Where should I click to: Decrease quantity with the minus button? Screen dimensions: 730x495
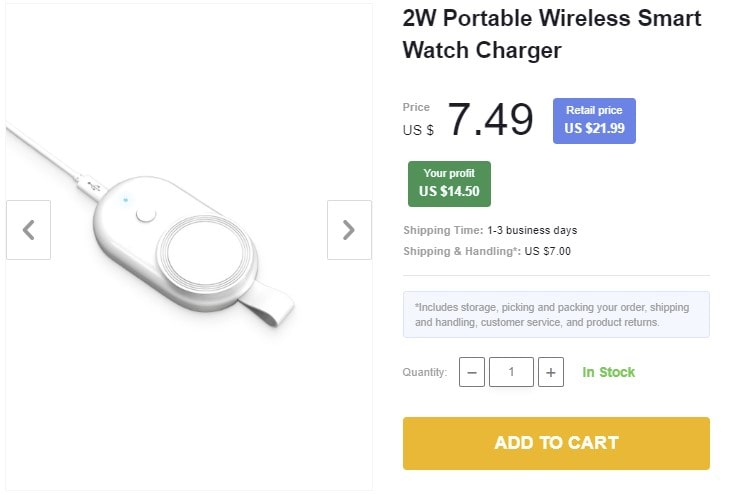(x=472, y=372)
